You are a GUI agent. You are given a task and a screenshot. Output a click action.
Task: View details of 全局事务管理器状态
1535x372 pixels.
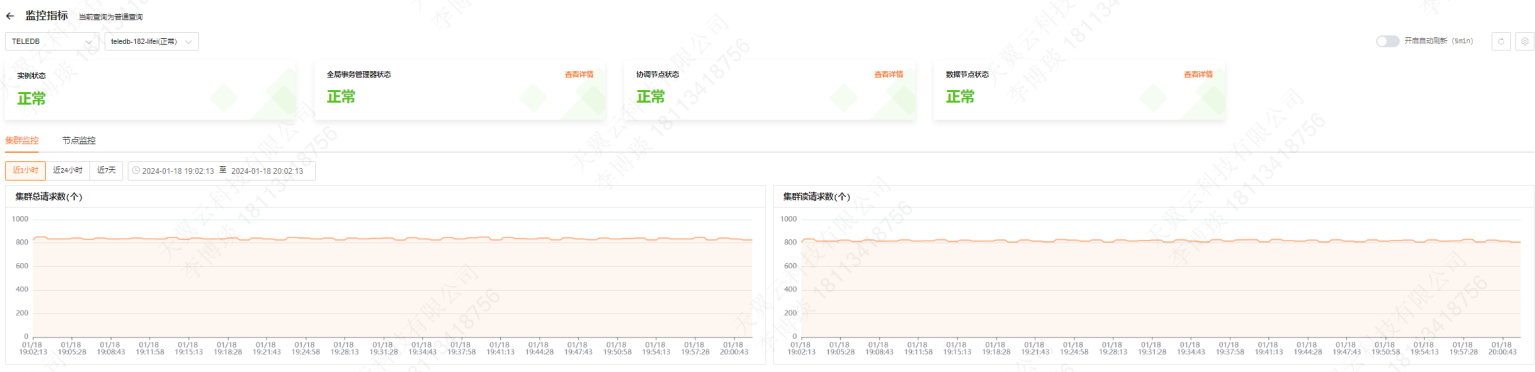click(x=579, y=74)
